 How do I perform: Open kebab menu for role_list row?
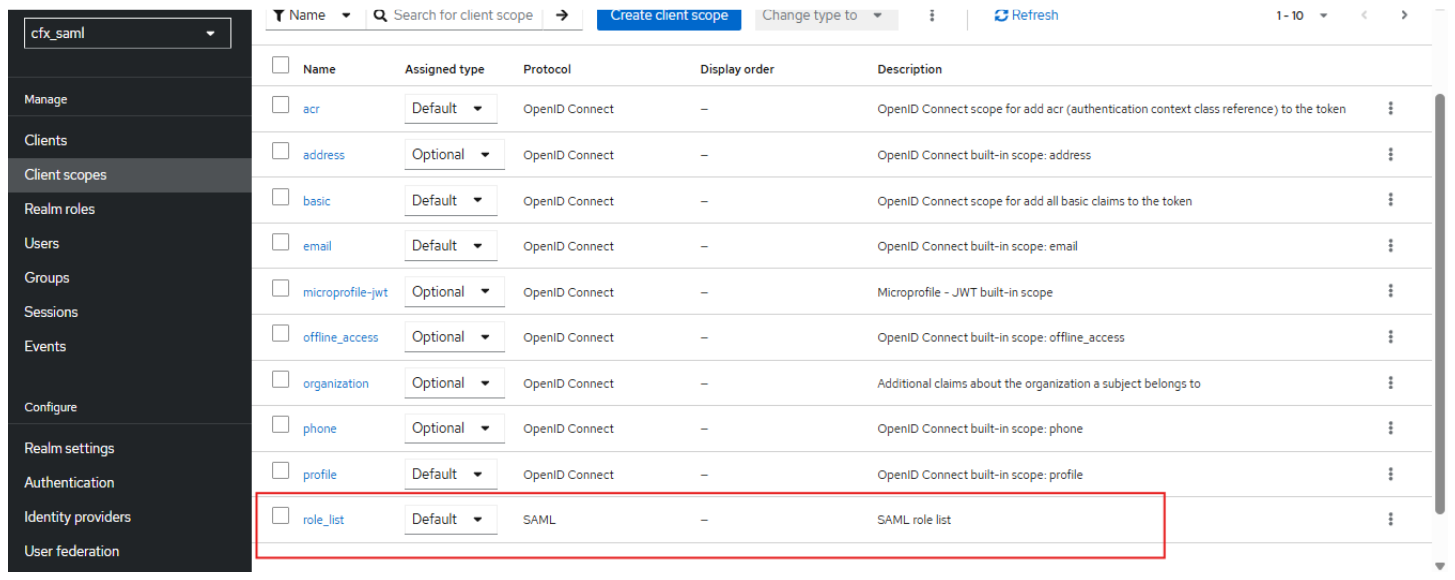click(x=1390, y=519)
